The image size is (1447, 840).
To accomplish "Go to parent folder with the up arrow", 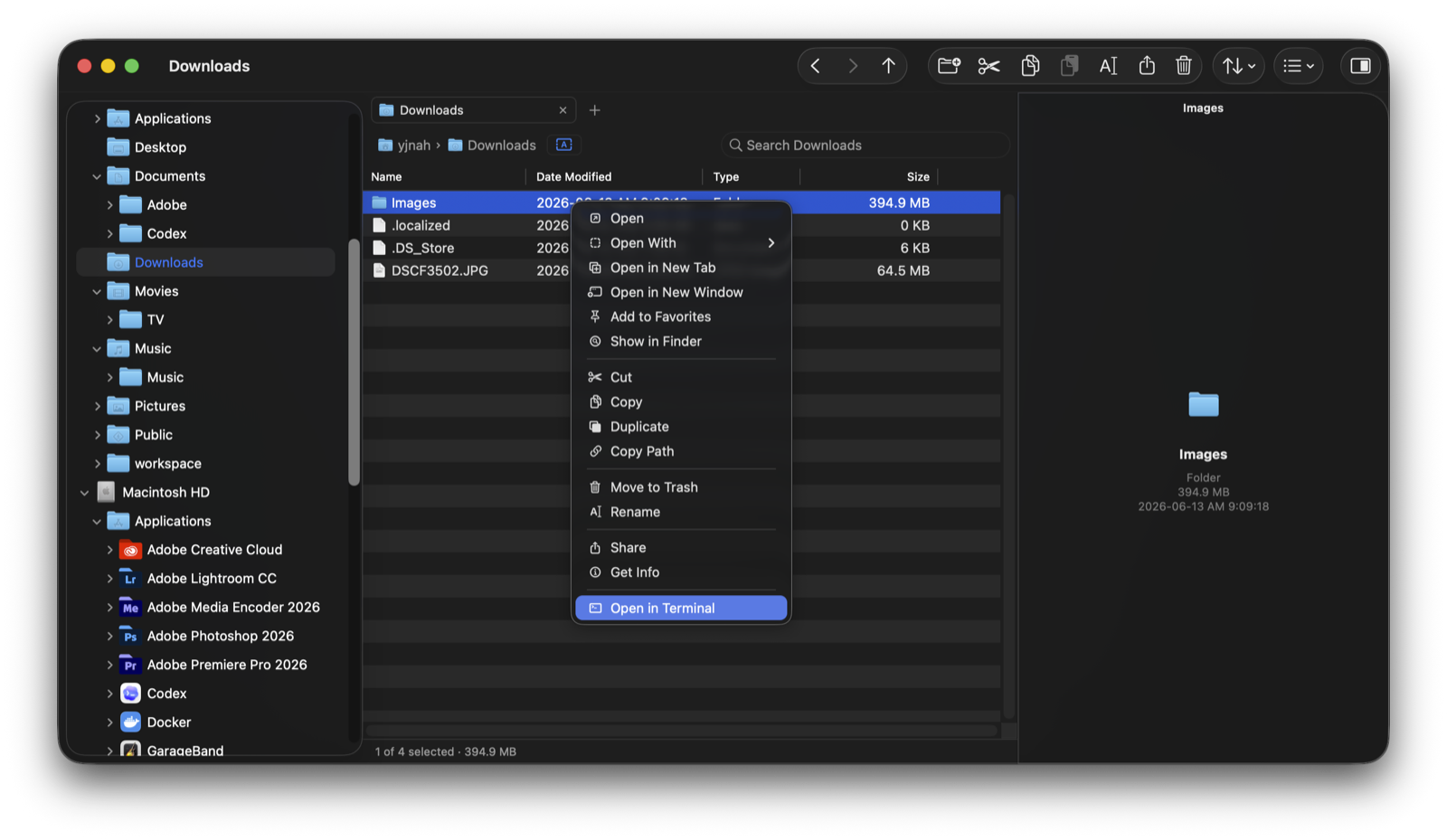I will click(888, 66).
